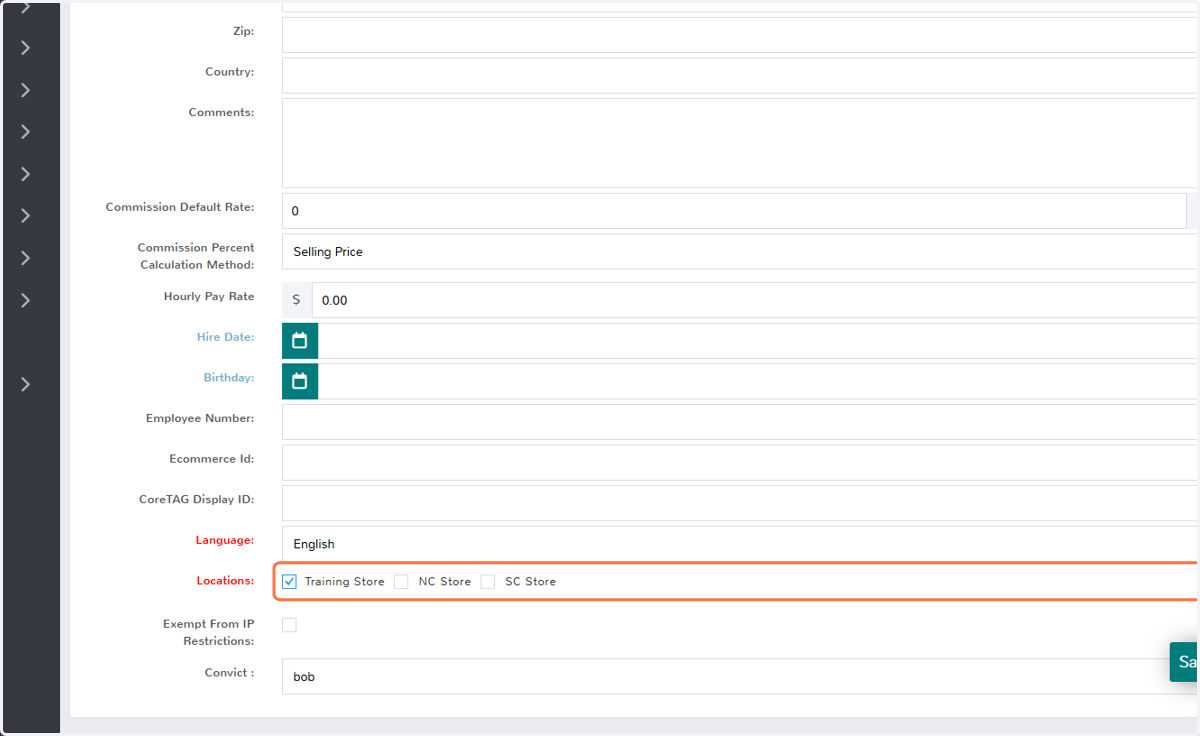Viewport: 1200px width, 736px height.
Task: Click the Hire Date text field
Action: tap(757, 341)
